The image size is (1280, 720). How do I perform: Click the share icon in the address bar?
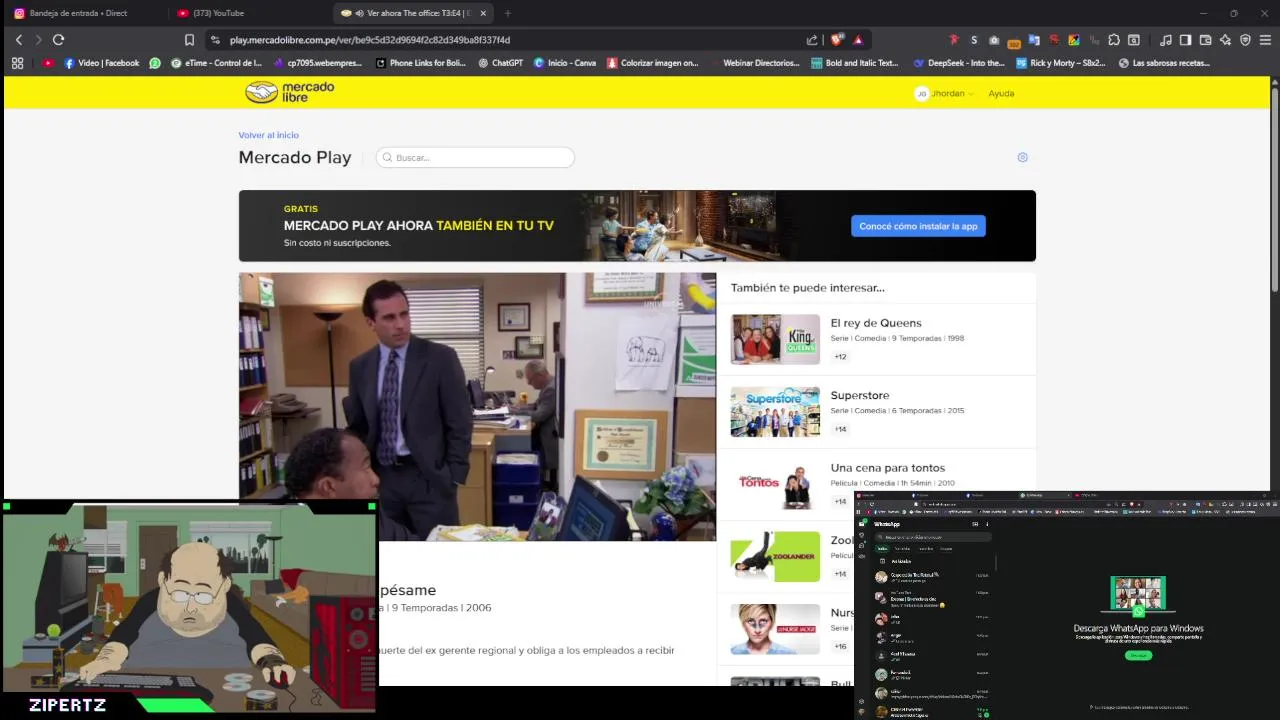click(x=812, y=40)
